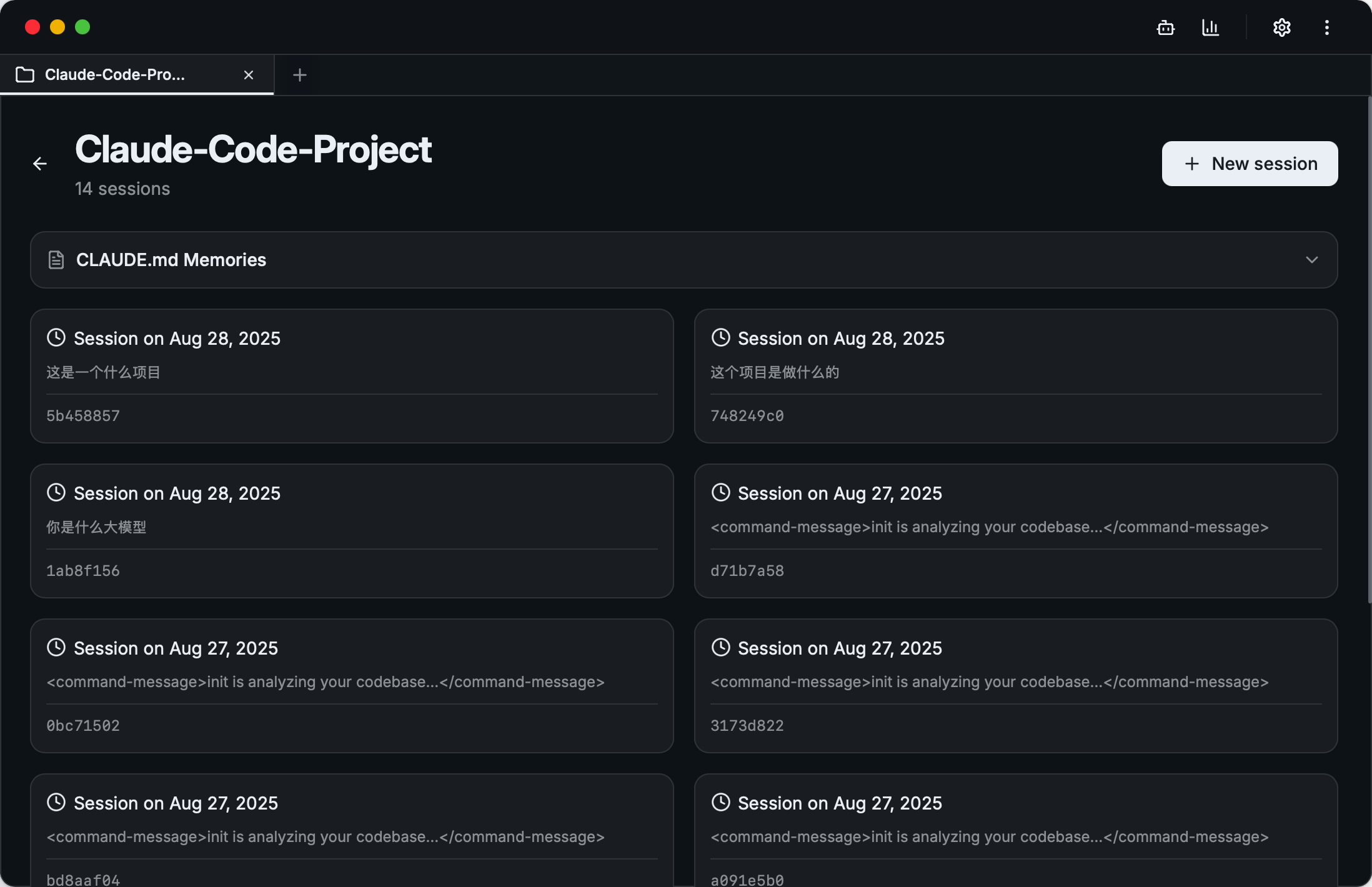Image resolution: width=1372 pixels, height=887 pixels.
Task: Close the Claude-Code-Pro... tab
Action: [249, 75]
